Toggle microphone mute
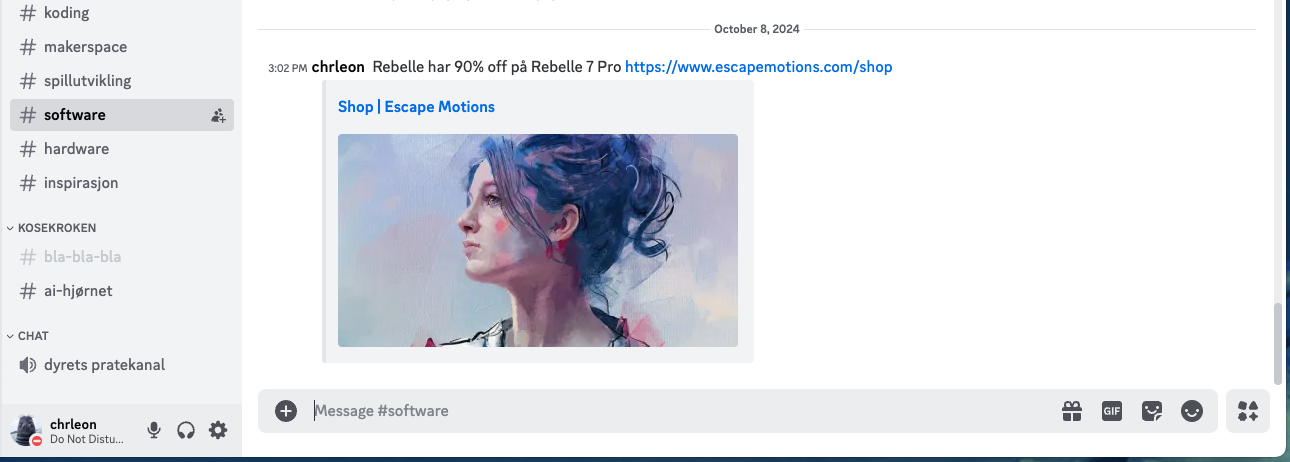The image size is (1290, 462). click(x=154, y=430)
